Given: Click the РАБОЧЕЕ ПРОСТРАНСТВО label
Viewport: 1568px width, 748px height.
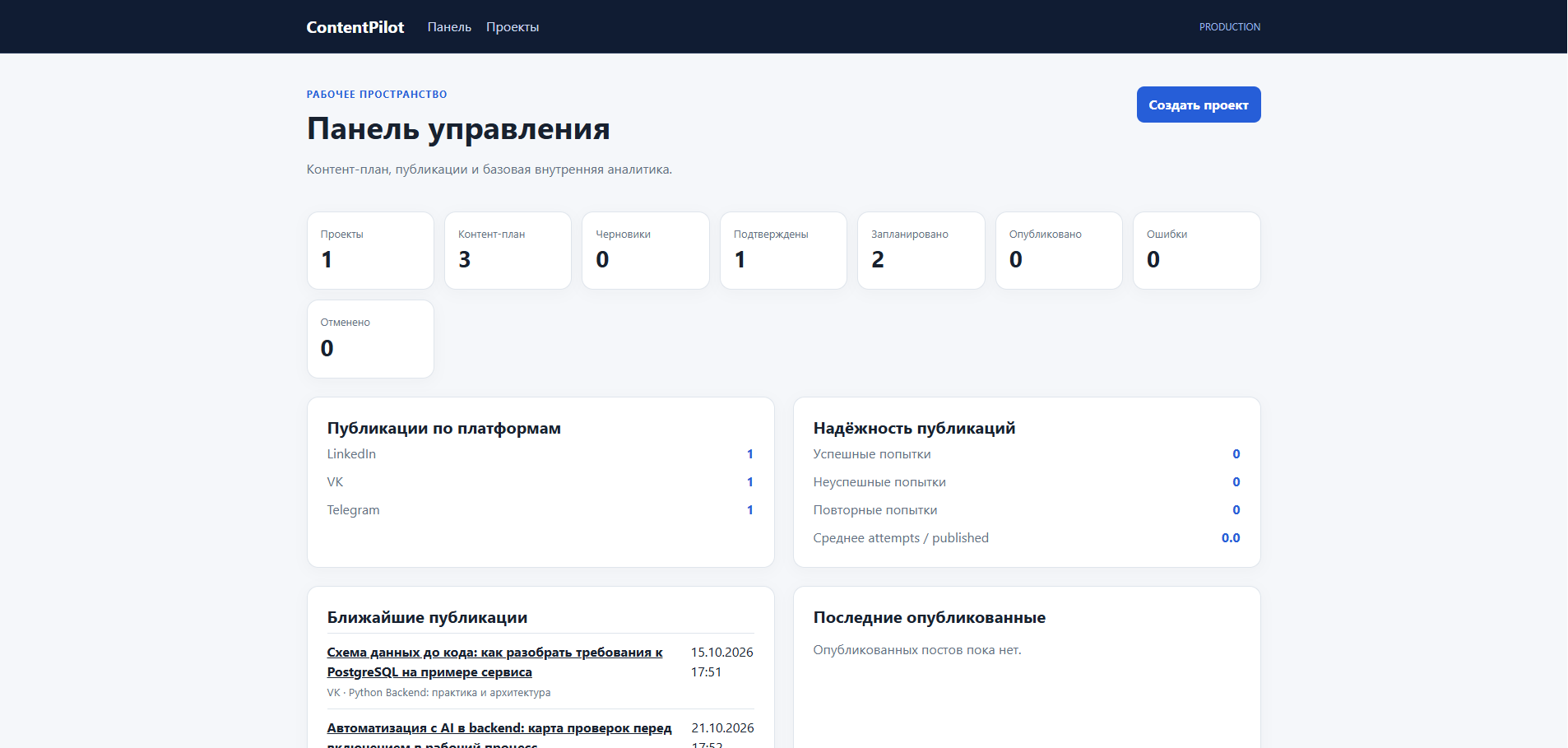Looking at the screenshot, I should [x=377, y=95].
